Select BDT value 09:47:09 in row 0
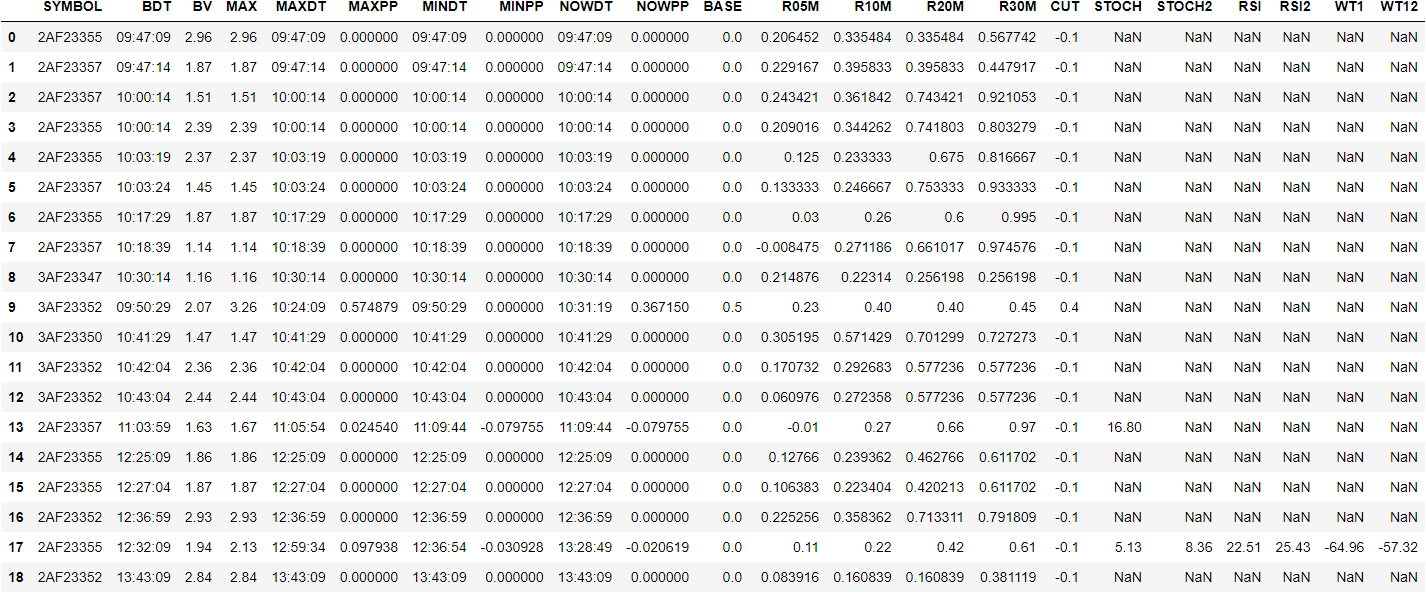The image size is (1426, 593). click(144, 38)
